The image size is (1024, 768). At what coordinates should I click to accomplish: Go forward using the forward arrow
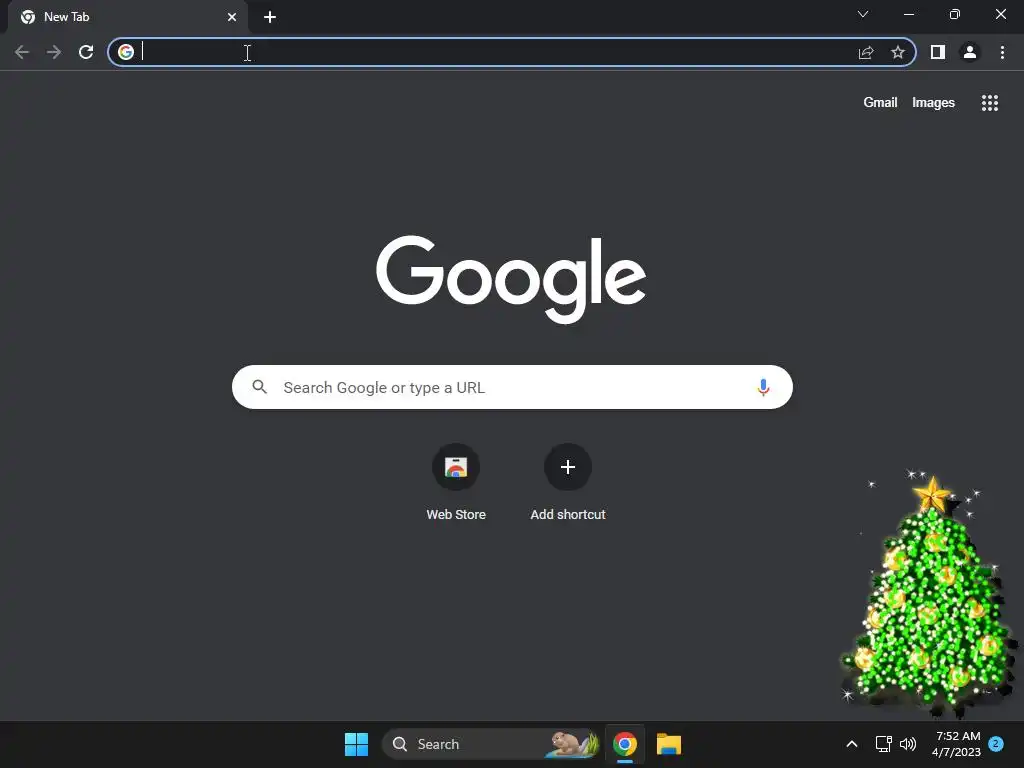(54, 52)
